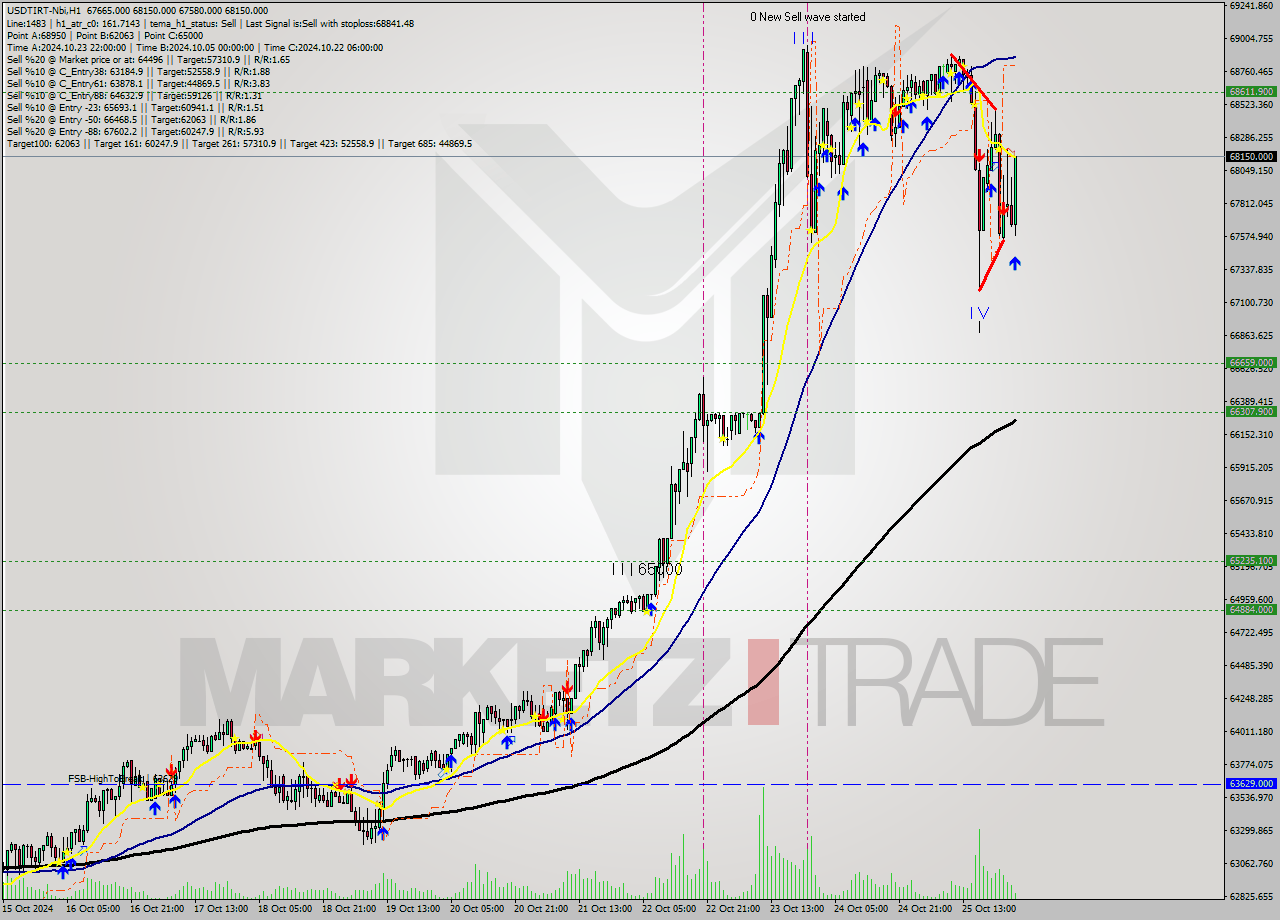Click the 67100.730 price axis label
1280x920 pixels.
click(x=1251, y=302)
